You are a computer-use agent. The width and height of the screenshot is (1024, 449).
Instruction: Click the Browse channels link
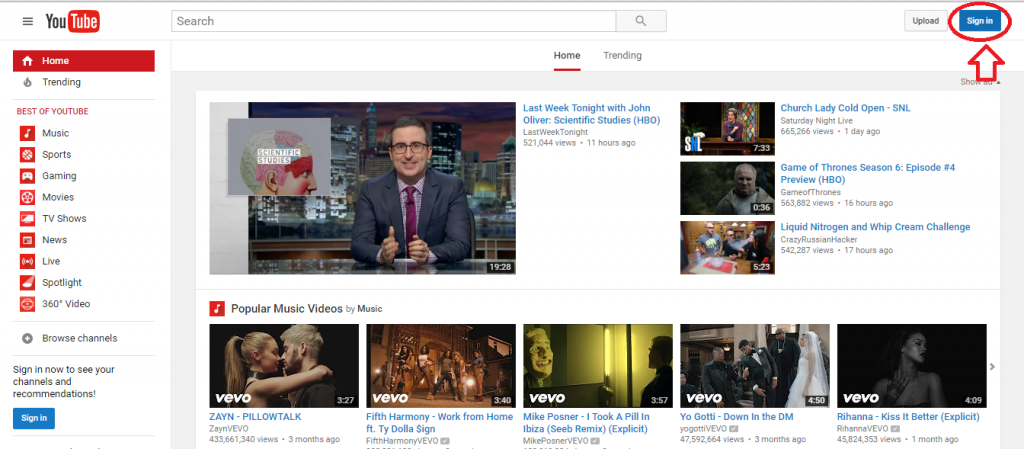(80, 338)
